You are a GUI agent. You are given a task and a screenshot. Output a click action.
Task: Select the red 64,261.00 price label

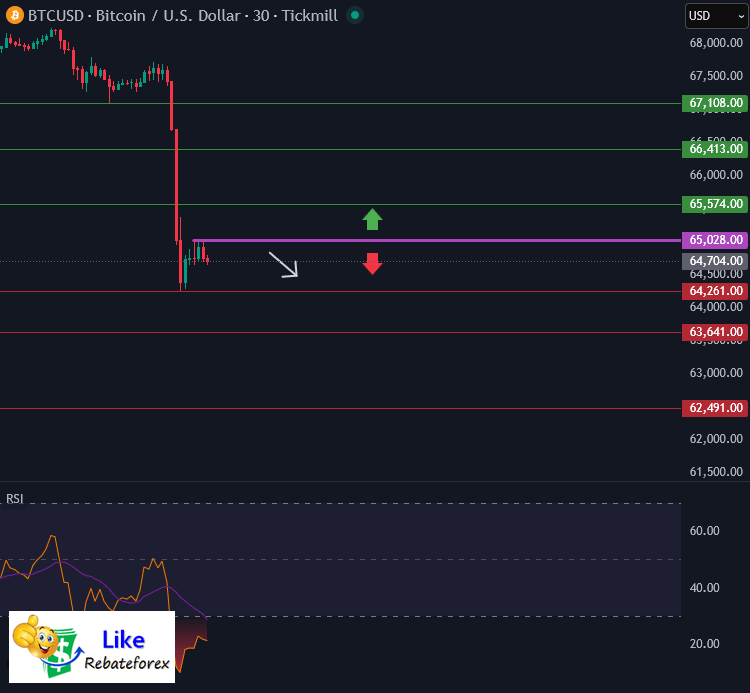tap(715, 291)
